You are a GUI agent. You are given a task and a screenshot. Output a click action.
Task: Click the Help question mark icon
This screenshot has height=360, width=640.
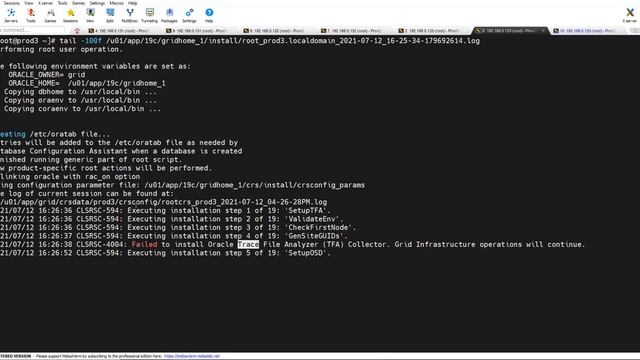[209, 16]
